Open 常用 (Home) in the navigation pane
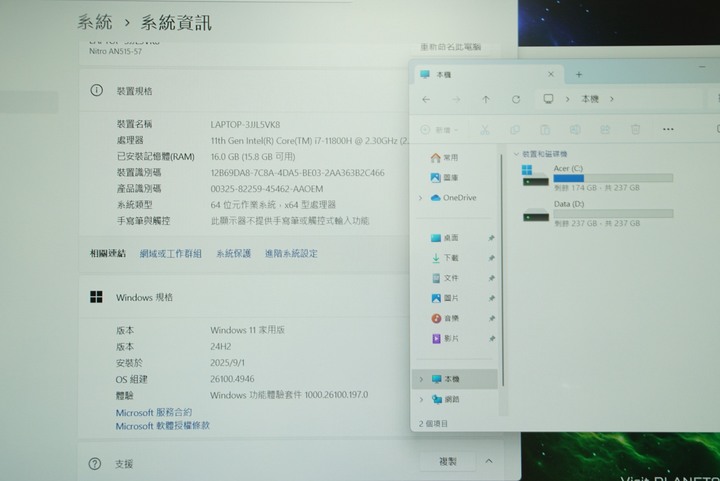Image resolution: width=720 pixels, height=481 pixels. coord(444,157)
